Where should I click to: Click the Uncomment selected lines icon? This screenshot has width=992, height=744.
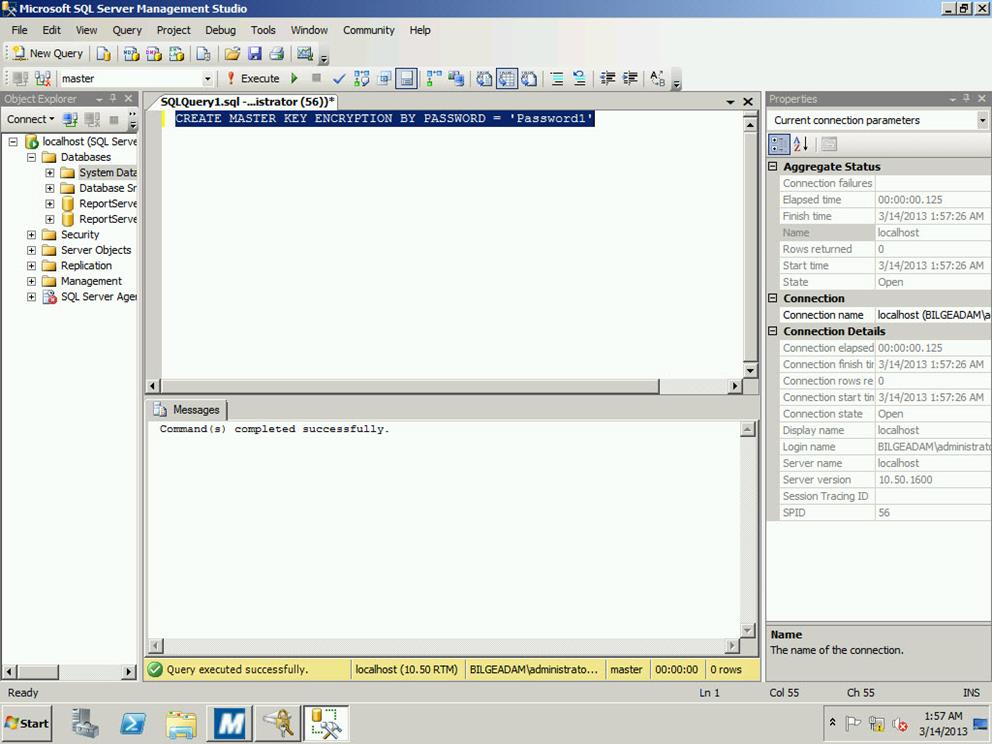tap(579, 78)
